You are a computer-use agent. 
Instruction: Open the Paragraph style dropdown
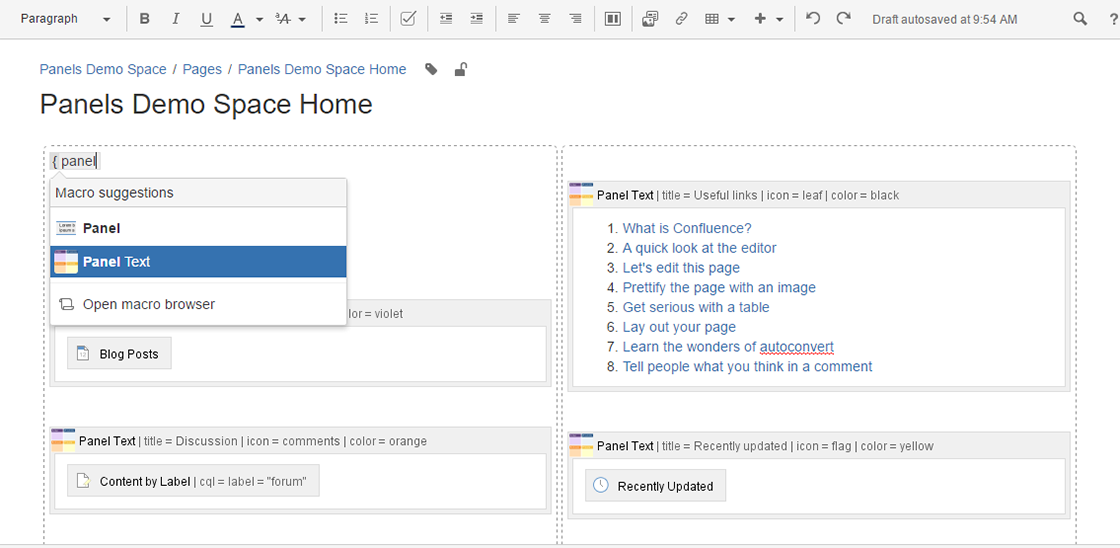coord(65,19)
